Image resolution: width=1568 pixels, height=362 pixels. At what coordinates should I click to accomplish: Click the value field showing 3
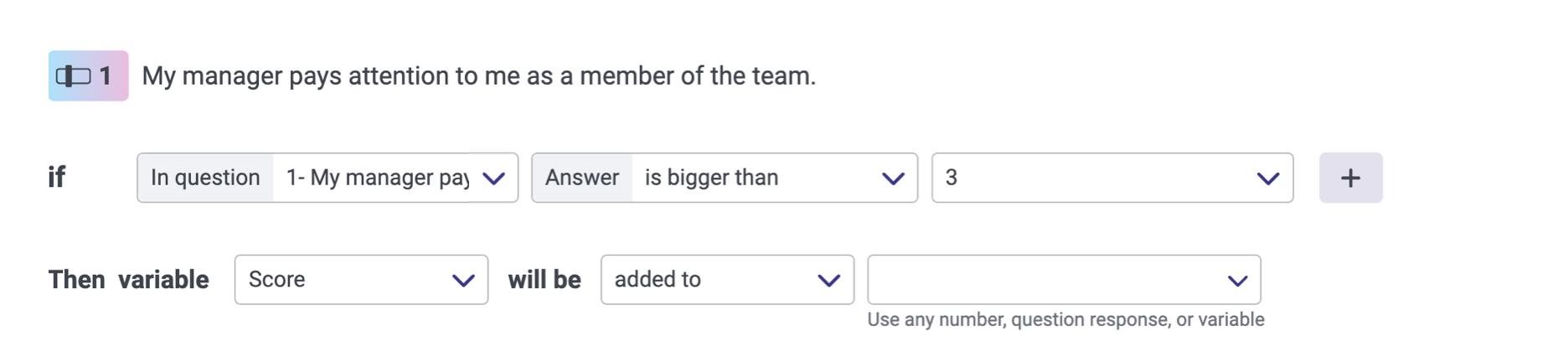1112,178
